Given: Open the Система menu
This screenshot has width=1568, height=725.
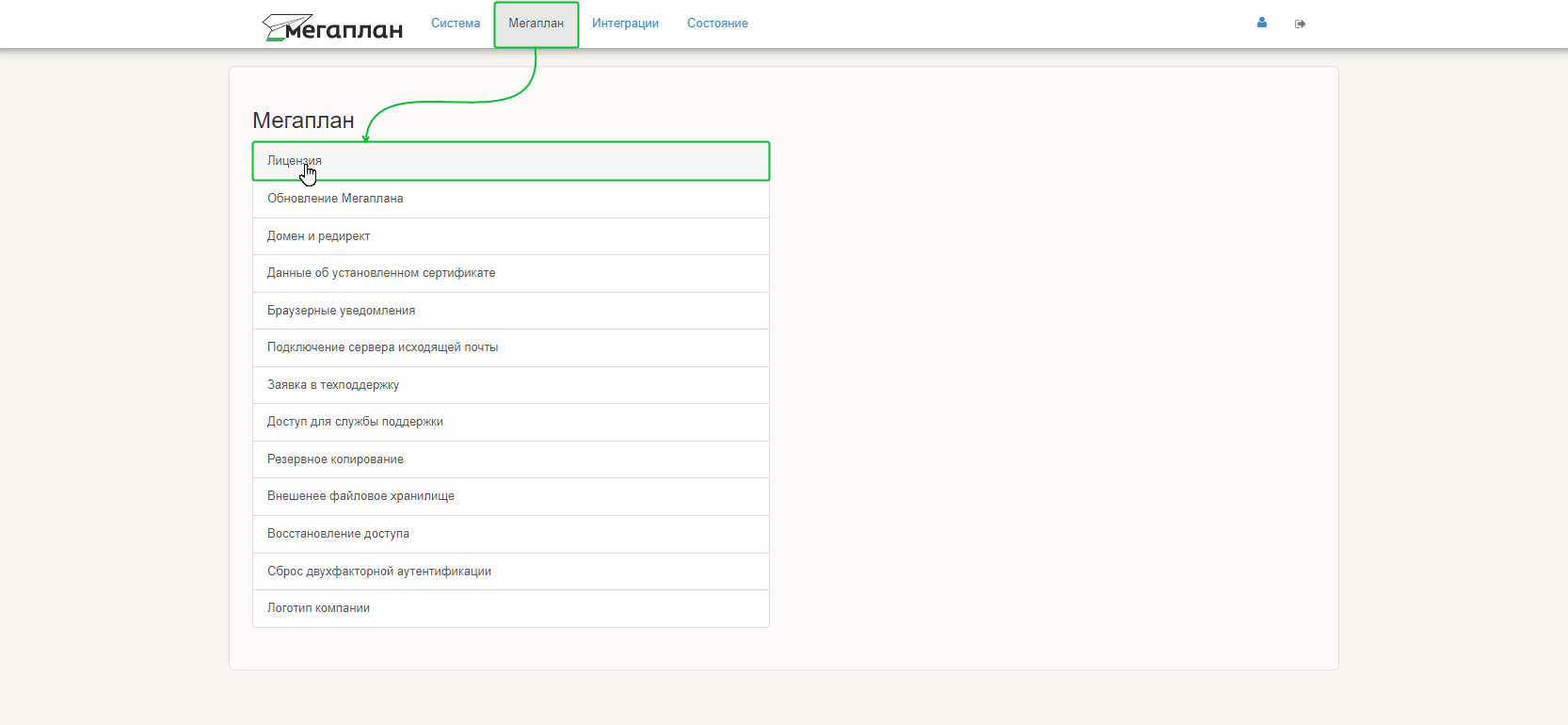Looking at the screenshot, I should (456, 24).
